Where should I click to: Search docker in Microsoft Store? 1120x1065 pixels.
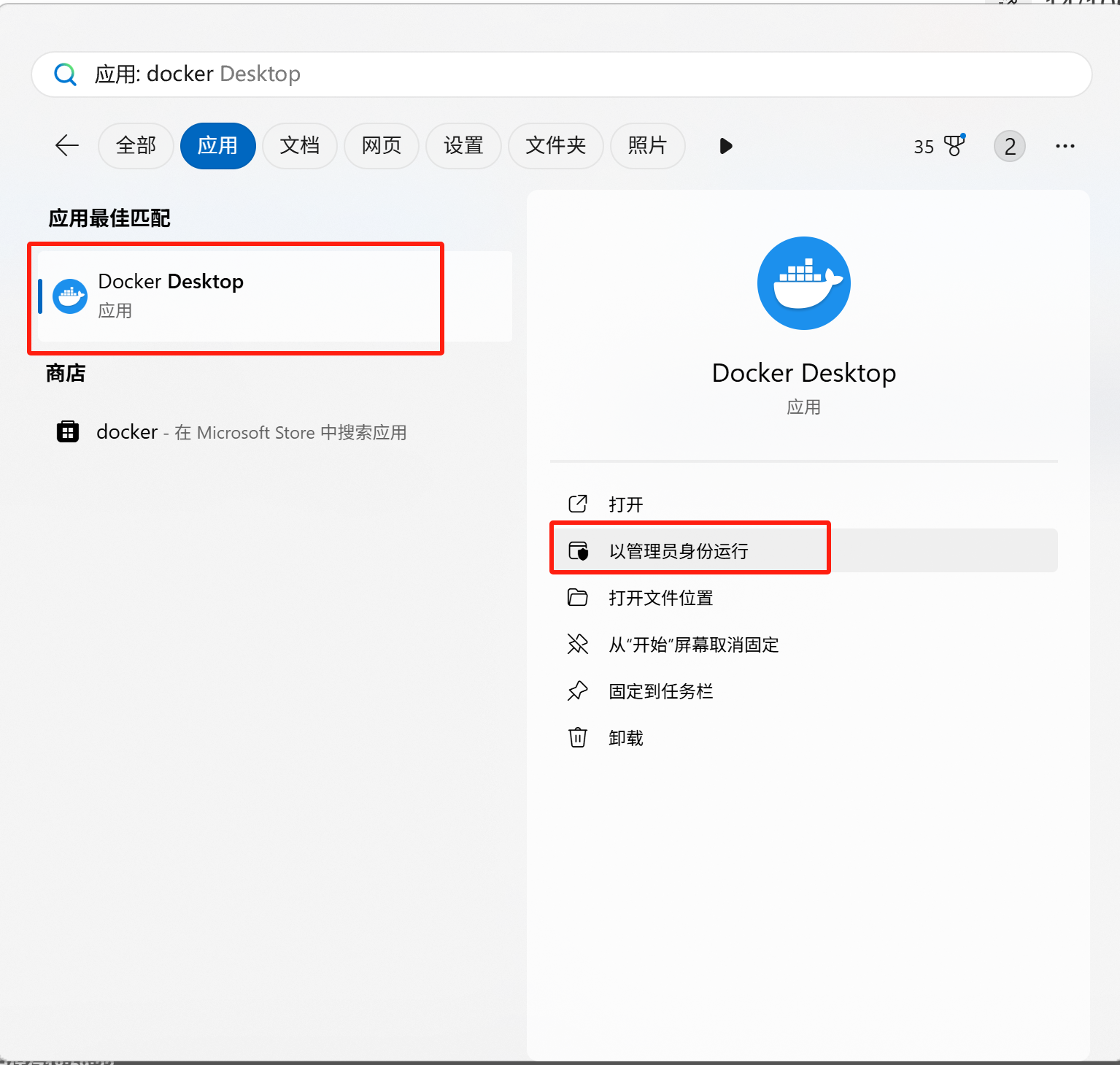[x=274, y=432]
